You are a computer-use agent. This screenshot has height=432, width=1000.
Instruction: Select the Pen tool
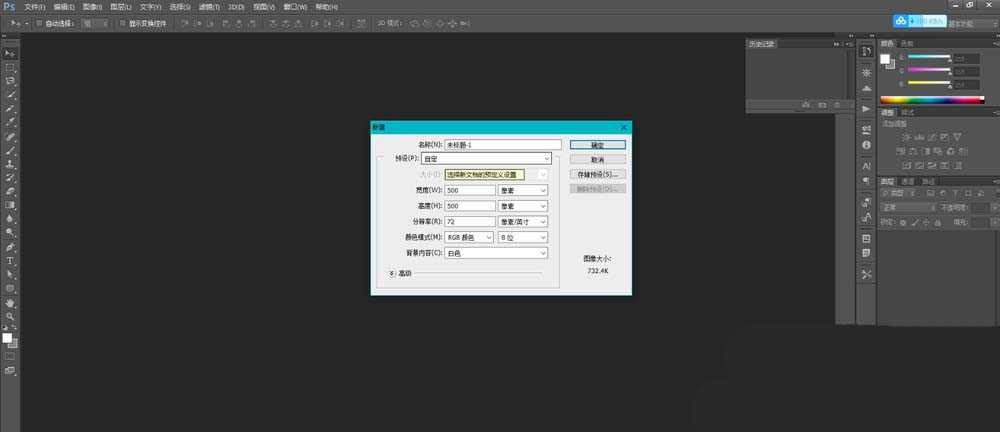click(x=10, y=247)
